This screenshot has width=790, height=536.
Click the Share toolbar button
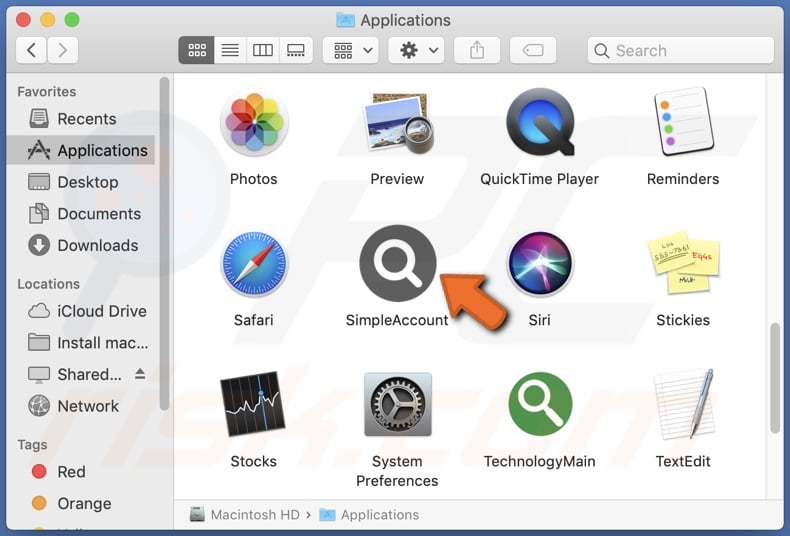point(477,50)
